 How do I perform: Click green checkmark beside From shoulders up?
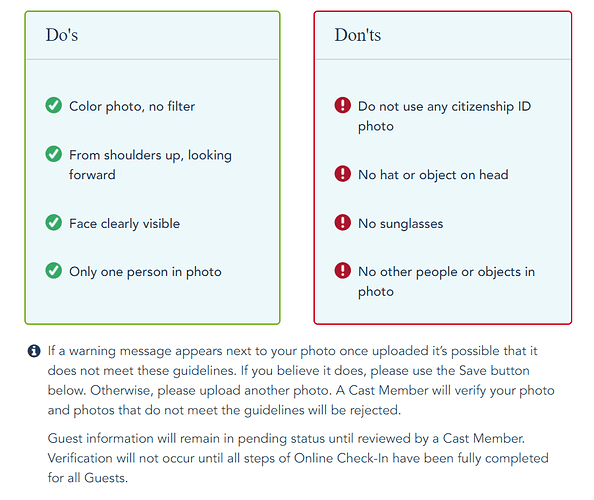pos(53,154)
